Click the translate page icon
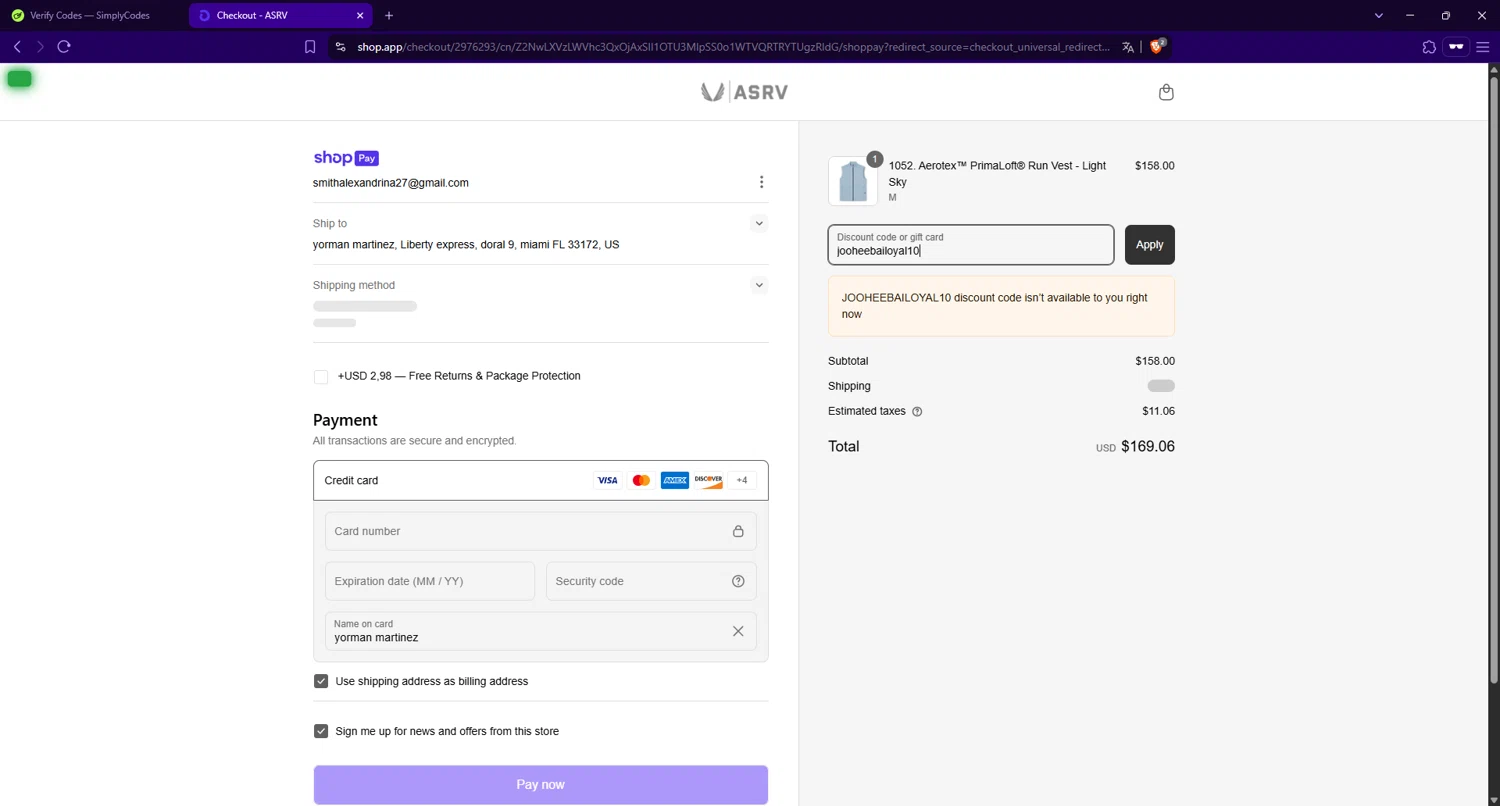 click(x=1128, y=47)
